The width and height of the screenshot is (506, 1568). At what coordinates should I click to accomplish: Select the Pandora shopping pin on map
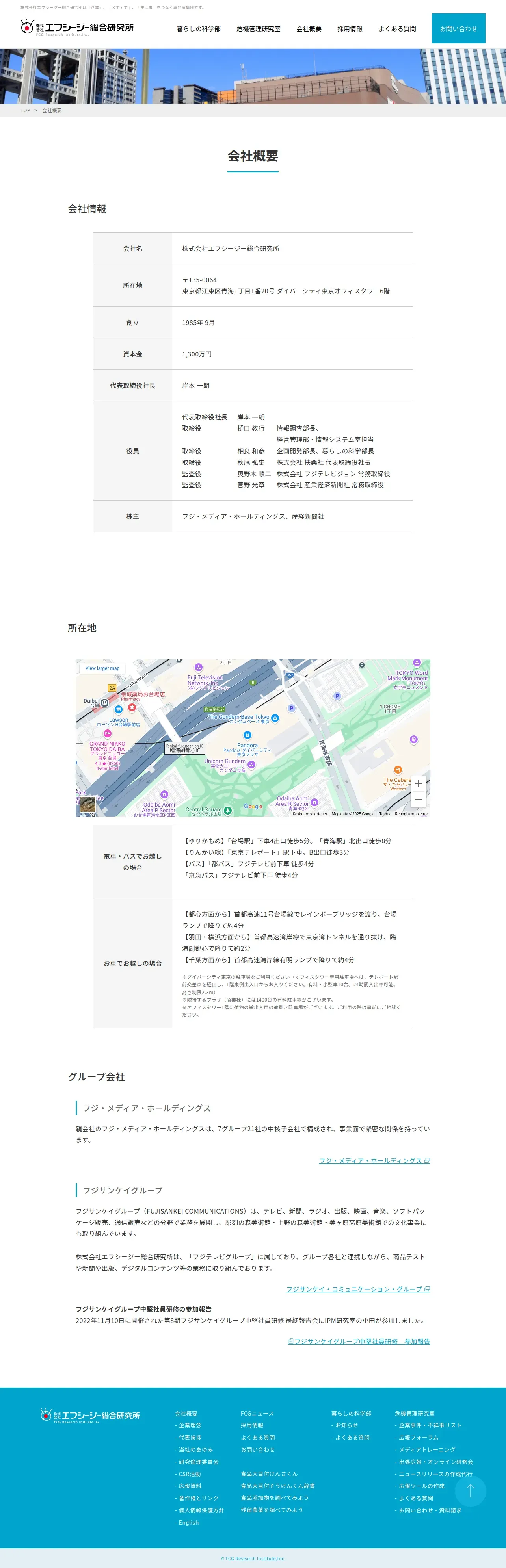pos(247,735)
